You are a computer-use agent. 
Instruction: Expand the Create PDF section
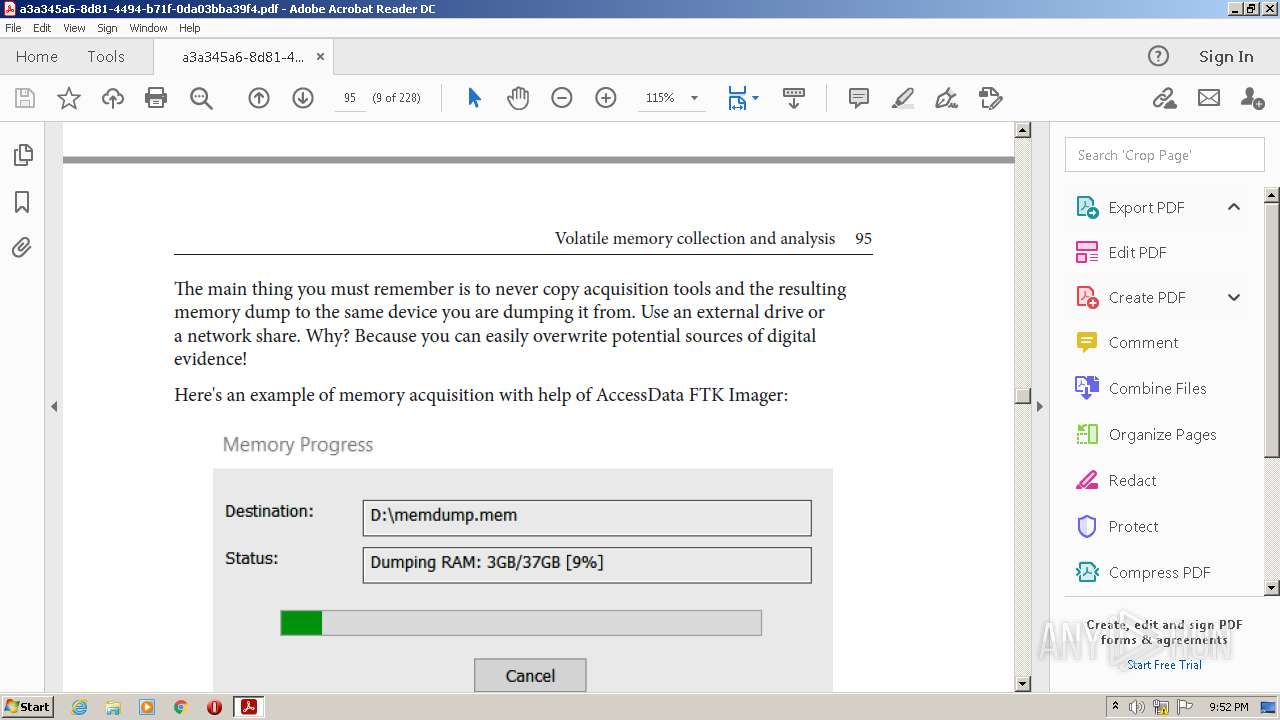[1234, 297]
